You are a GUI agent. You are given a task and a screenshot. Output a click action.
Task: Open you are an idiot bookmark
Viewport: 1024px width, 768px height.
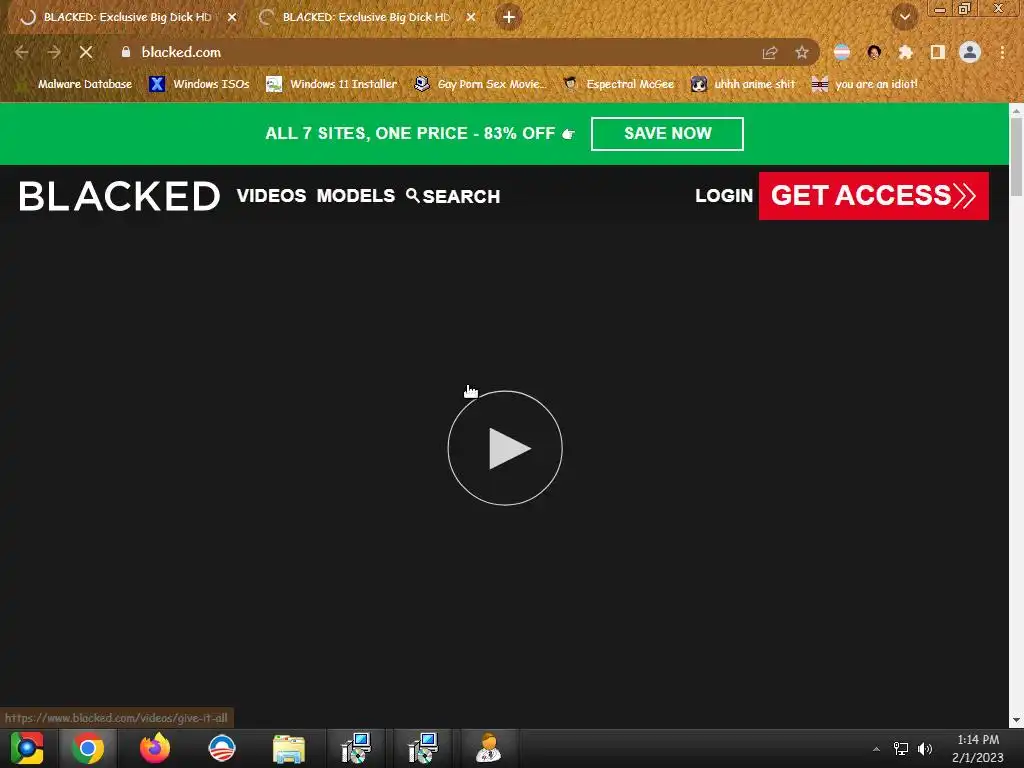pyautogui.click(x=865, y=84)
